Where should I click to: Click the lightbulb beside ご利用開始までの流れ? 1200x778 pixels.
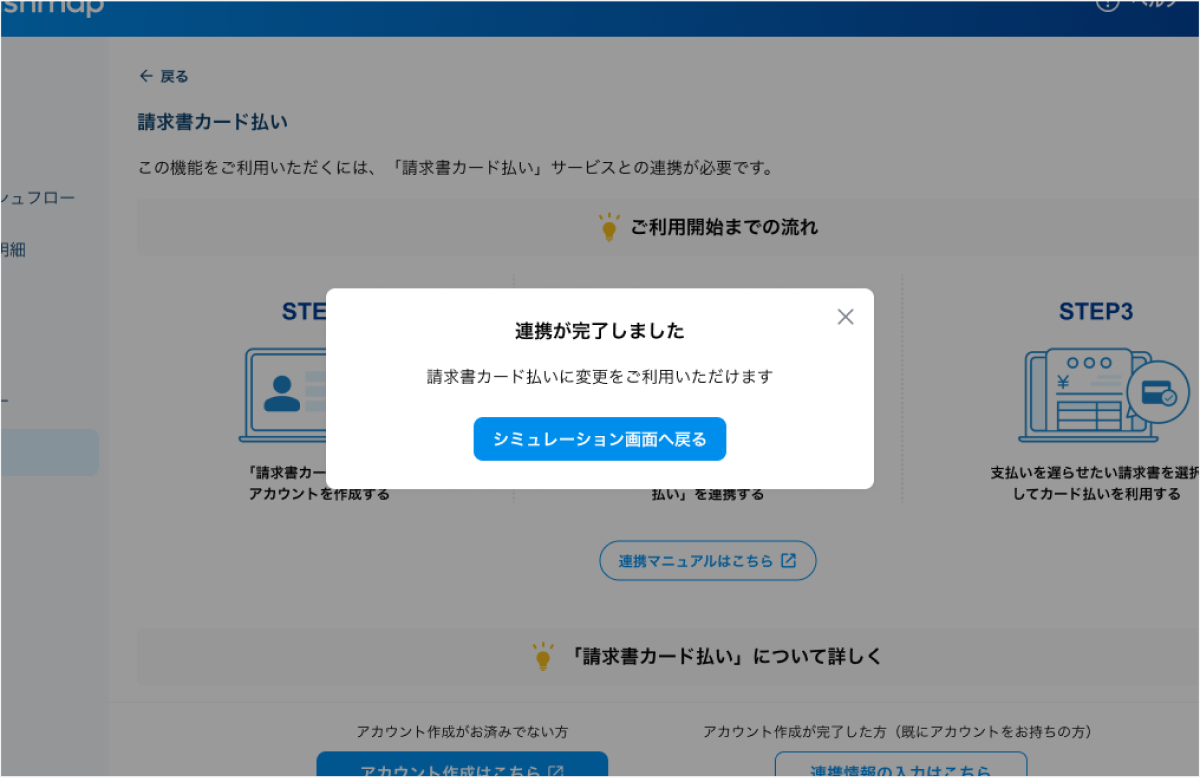(x=608, y=227)
